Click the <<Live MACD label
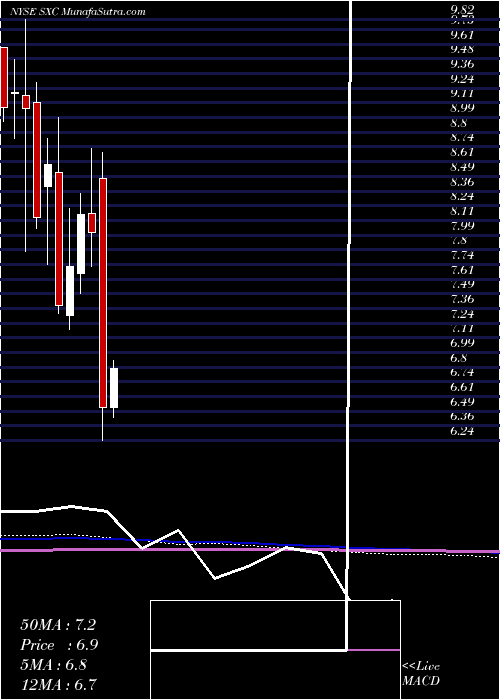Viewport: 500px width, 700px height. (421, 674)
